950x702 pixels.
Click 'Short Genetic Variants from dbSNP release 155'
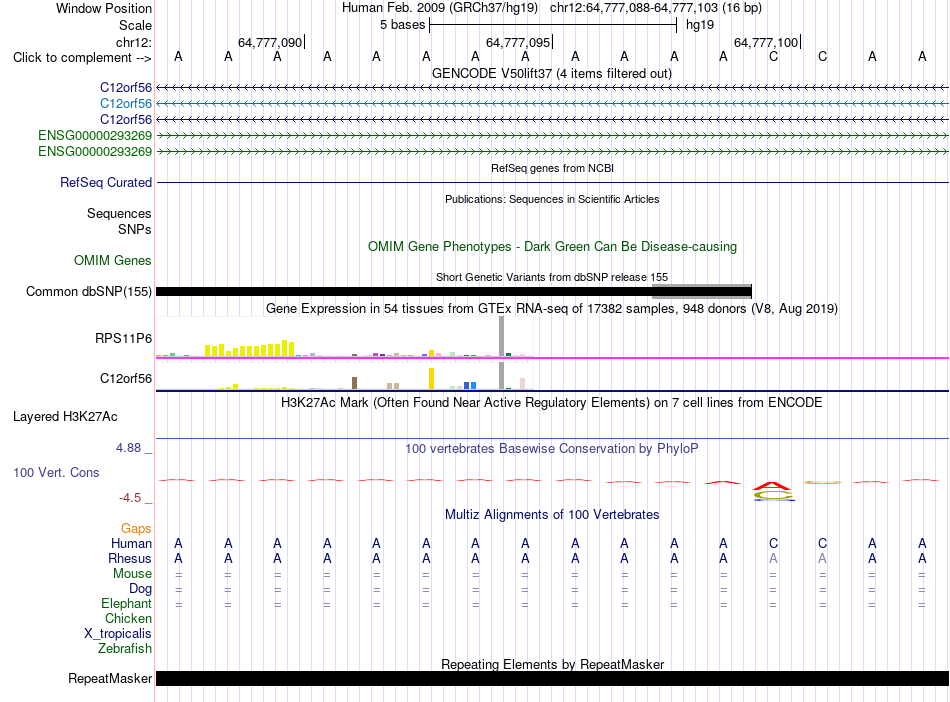(552, 277)
